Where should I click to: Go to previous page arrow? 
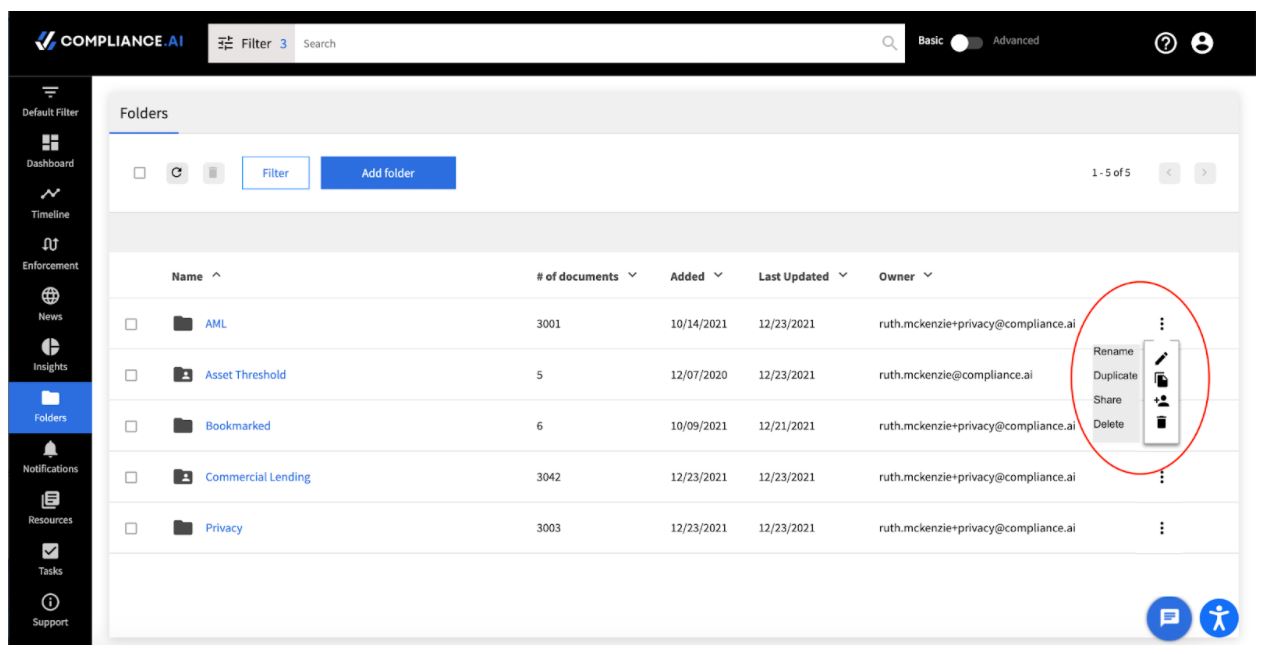coord(1170,173)
